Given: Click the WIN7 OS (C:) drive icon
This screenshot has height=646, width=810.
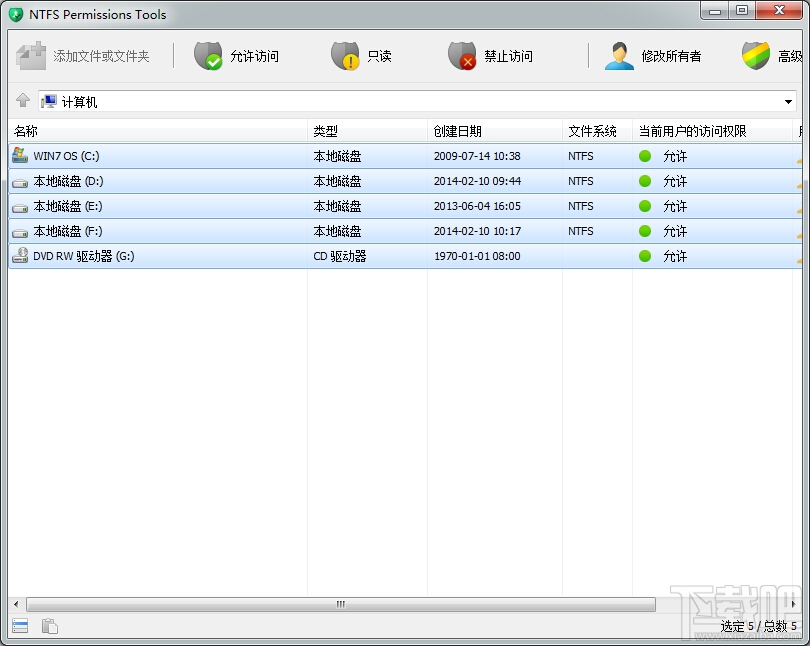Looking at the screenshot, I should 20,155.
